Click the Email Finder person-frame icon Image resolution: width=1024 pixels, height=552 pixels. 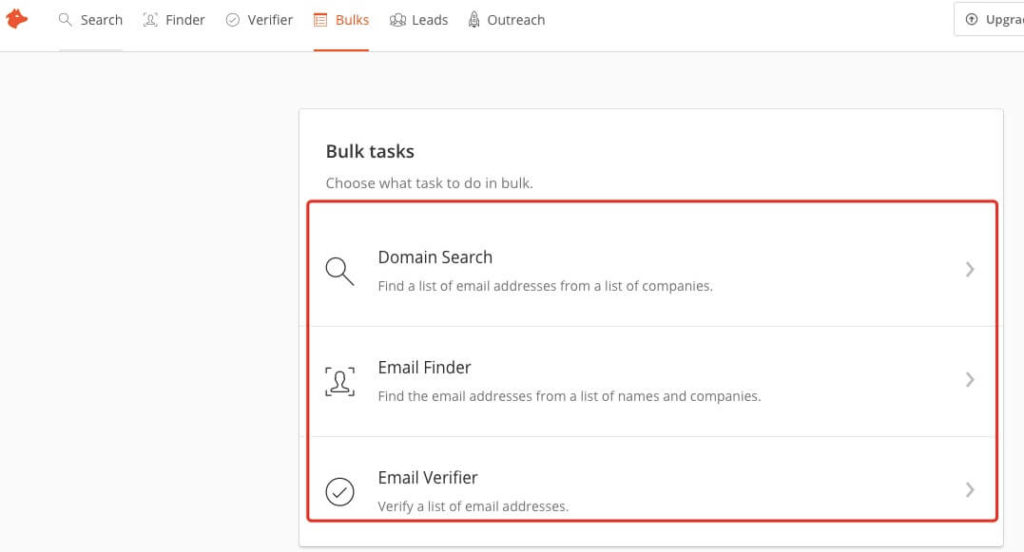[x=340, y=382]
